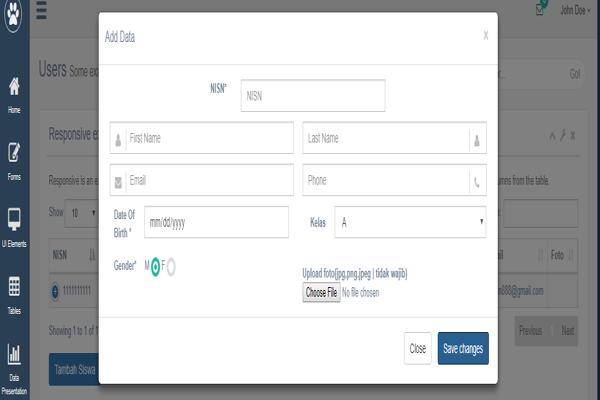Open the Show entries count dropdown
Image resolution: width=600 pixels, height=400 pixels.
pos(77,213)
